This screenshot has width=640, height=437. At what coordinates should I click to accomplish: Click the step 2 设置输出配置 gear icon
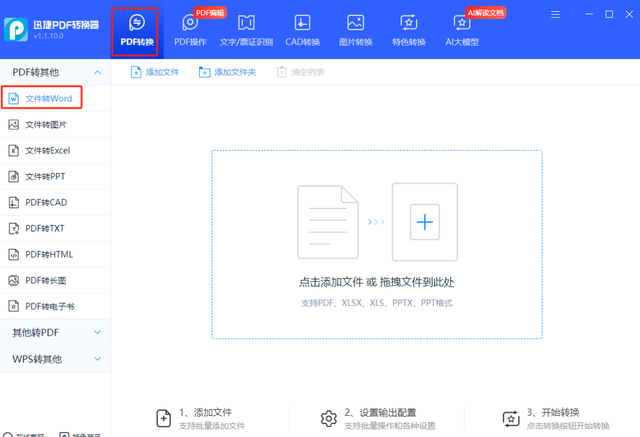[x=329, y=418]
